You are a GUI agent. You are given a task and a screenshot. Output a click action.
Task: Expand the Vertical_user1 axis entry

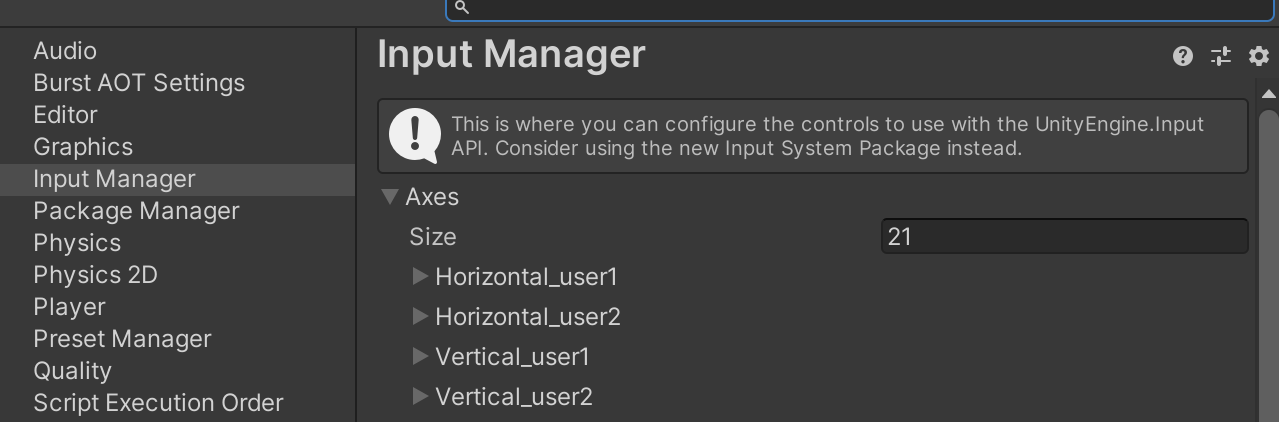click(x=421, y=356)
